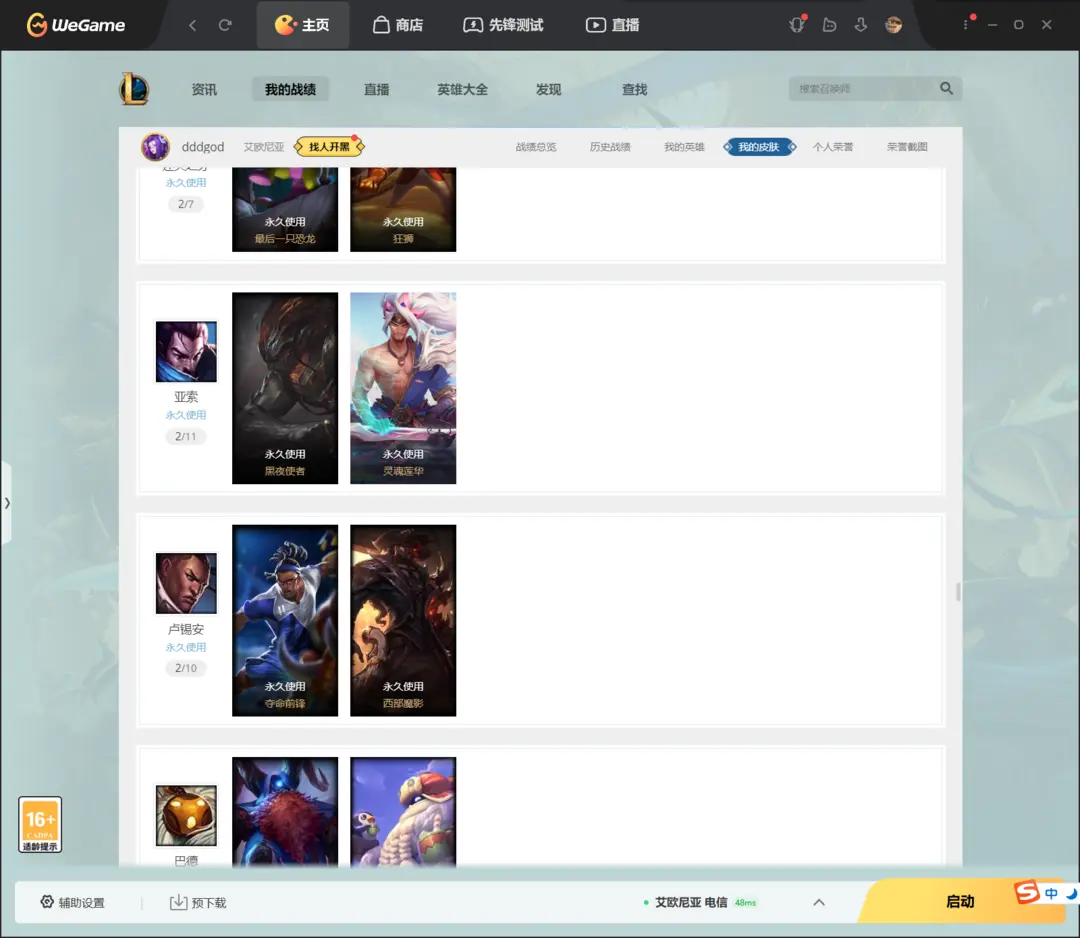This screenshot has height=938, width=1080.
Task: Switch to the 战绩总览 tab
Action: (536, 147)
